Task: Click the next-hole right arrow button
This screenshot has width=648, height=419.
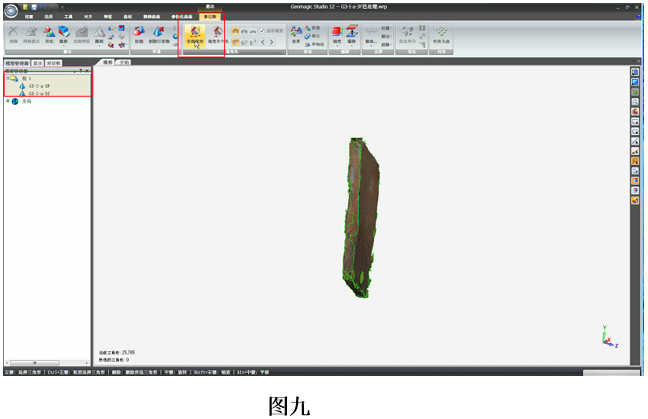Action: click(x=273, y=42)
